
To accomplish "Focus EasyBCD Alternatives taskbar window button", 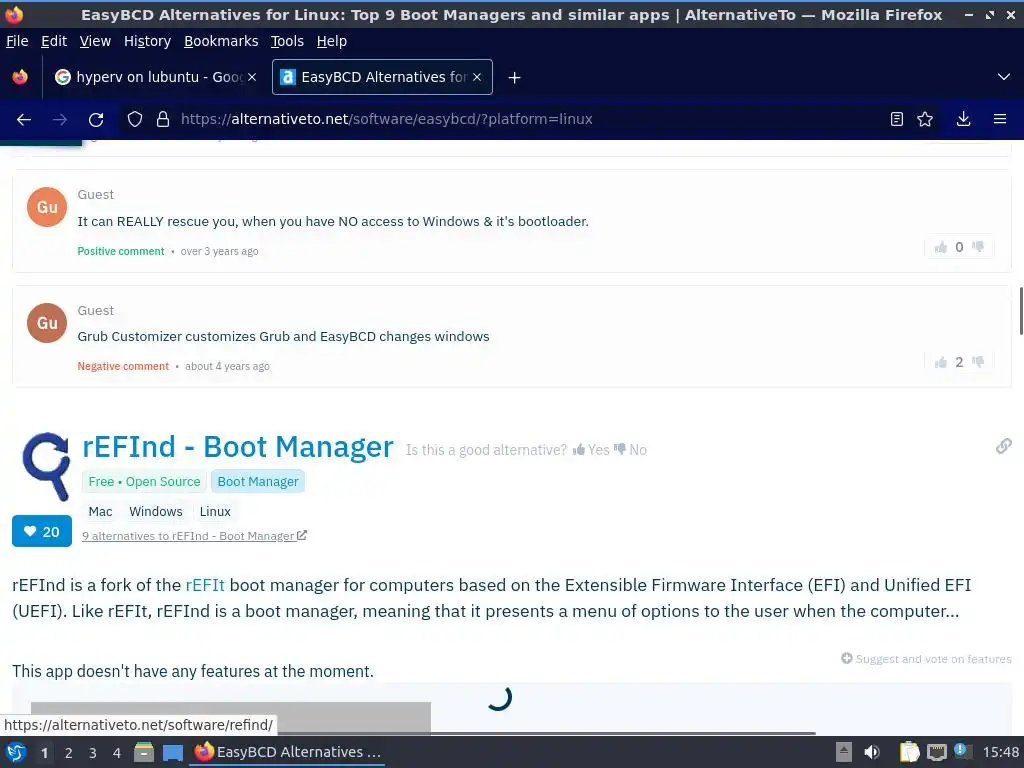I will pos(287,752).
